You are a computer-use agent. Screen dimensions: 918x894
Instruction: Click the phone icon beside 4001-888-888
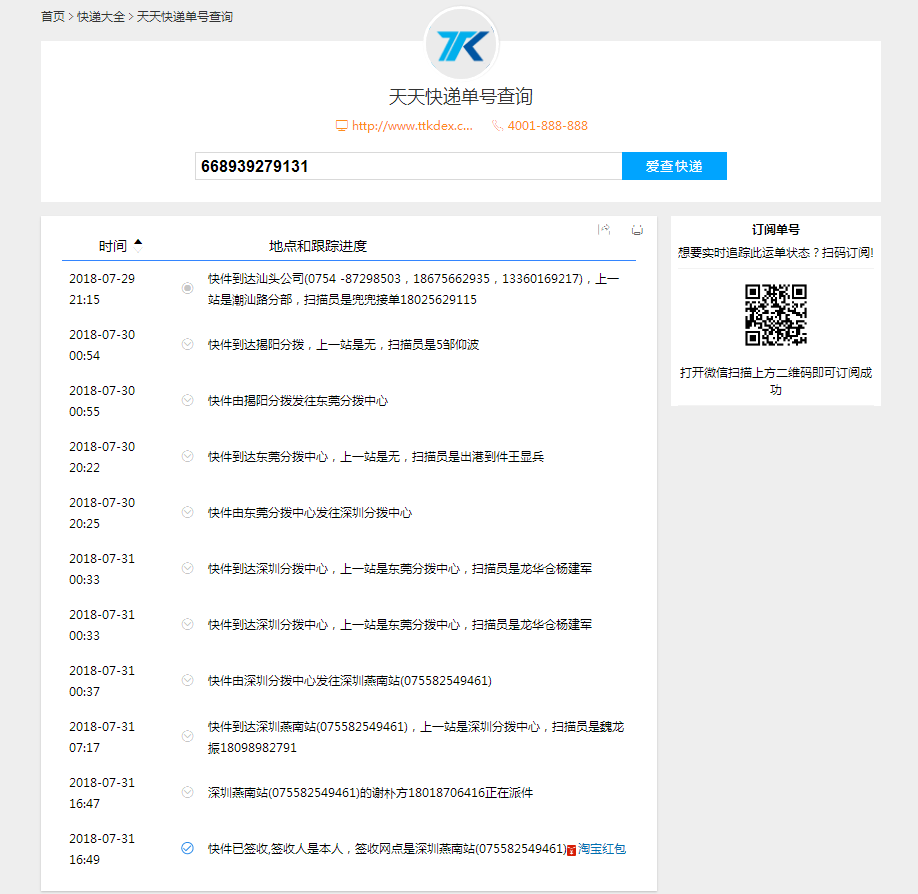[x=498, y=125]
